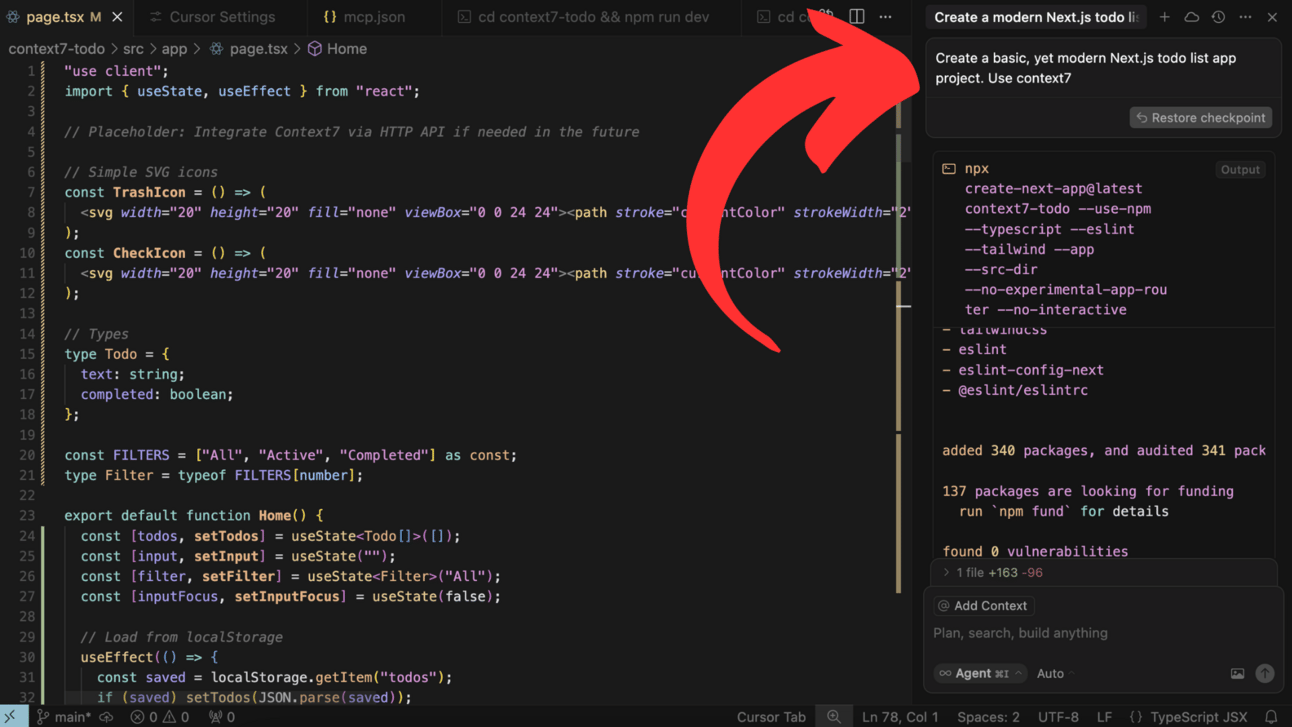This screenshot has width=1292, height=727.
Task: Select the Create a modern Next.js chat tab
Action: [1035, 17]
